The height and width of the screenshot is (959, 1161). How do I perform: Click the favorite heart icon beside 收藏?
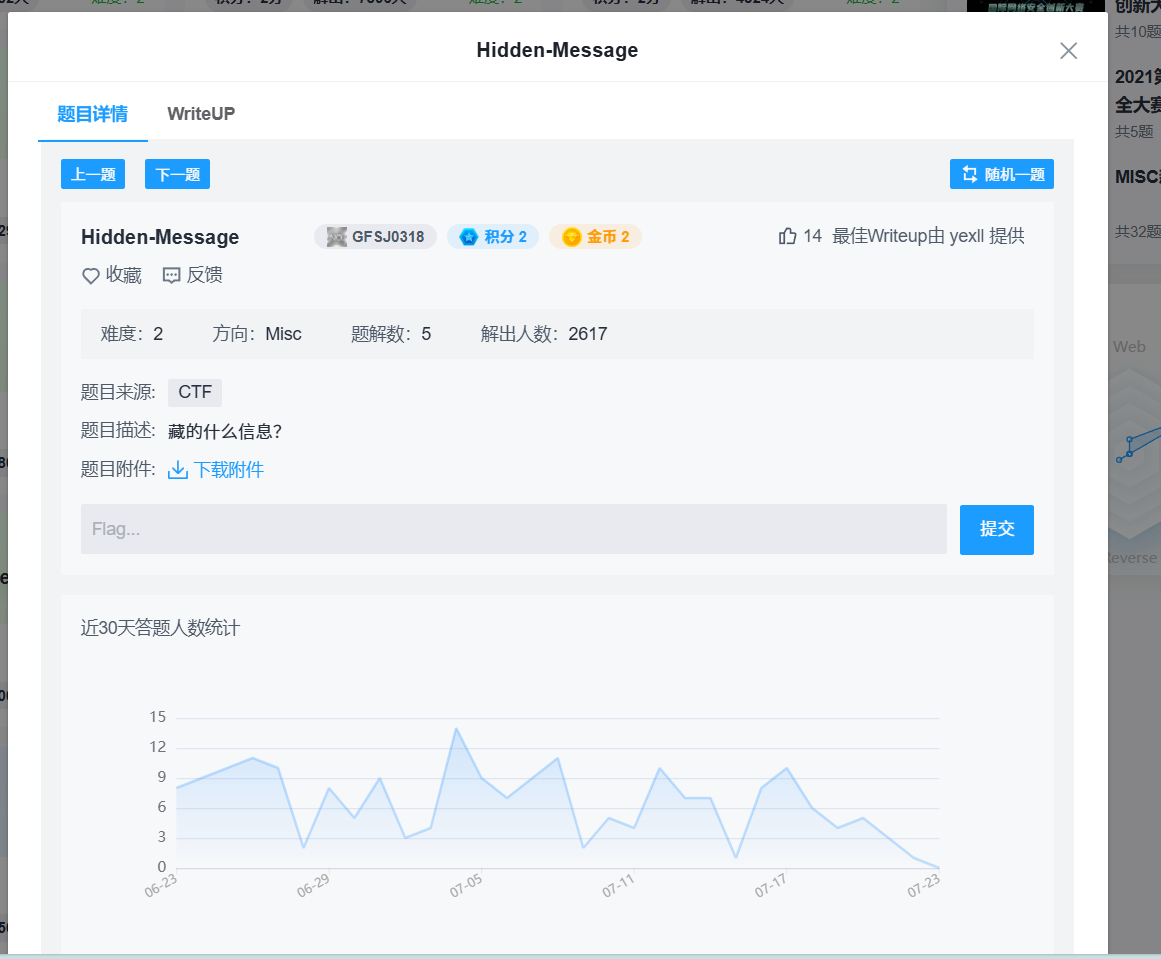[x=90, y=275]
